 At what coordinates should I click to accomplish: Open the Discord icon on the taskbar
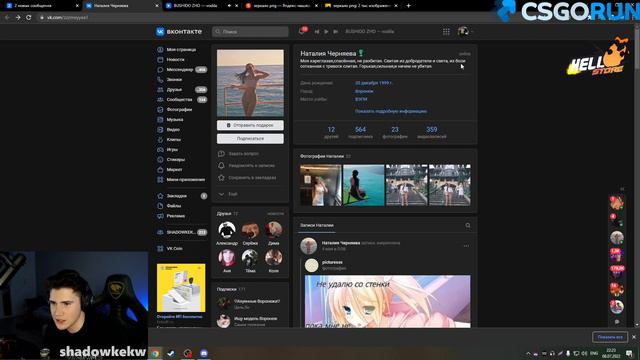(204, 353)
